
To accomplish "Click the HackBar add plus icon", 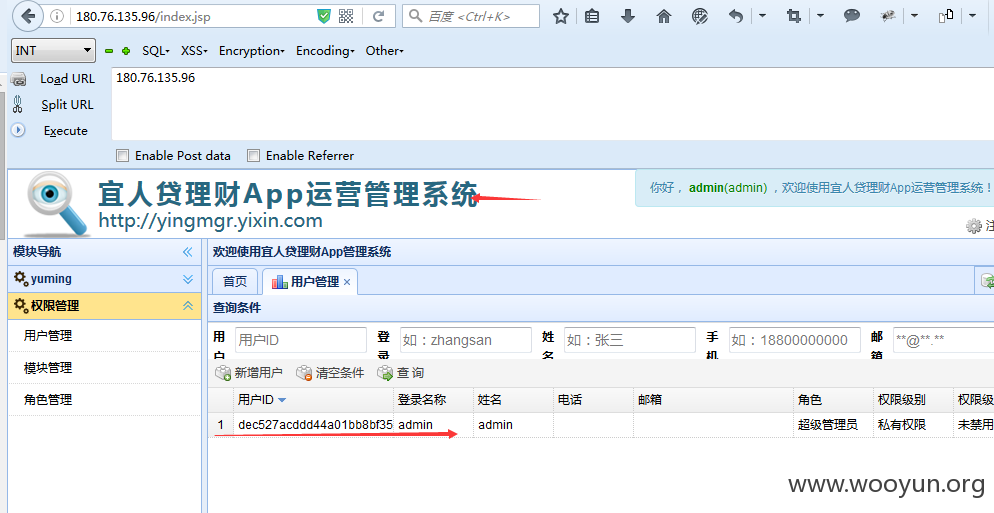I will tap(126, 51).
